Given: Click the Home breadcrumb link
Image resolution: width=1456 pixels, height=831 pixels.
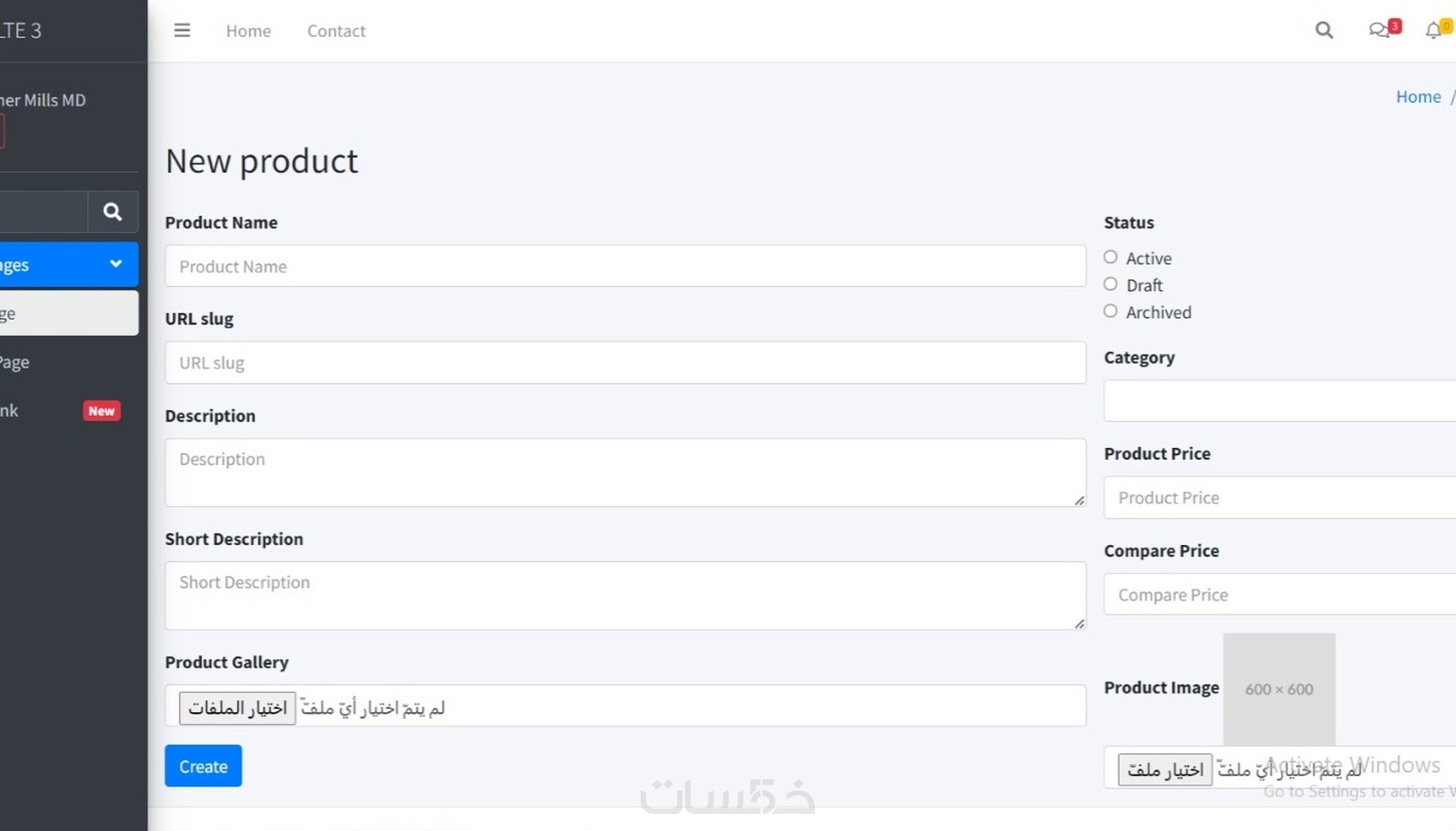Looking at the screenshot, I should click(x=1418, y=97).
